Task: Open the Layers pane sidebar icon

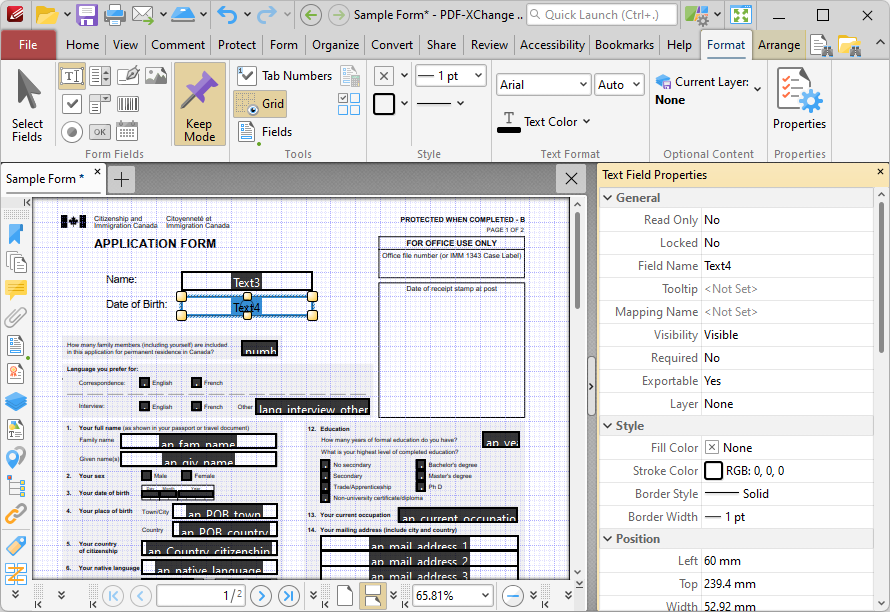Action: tap(16, 401)
